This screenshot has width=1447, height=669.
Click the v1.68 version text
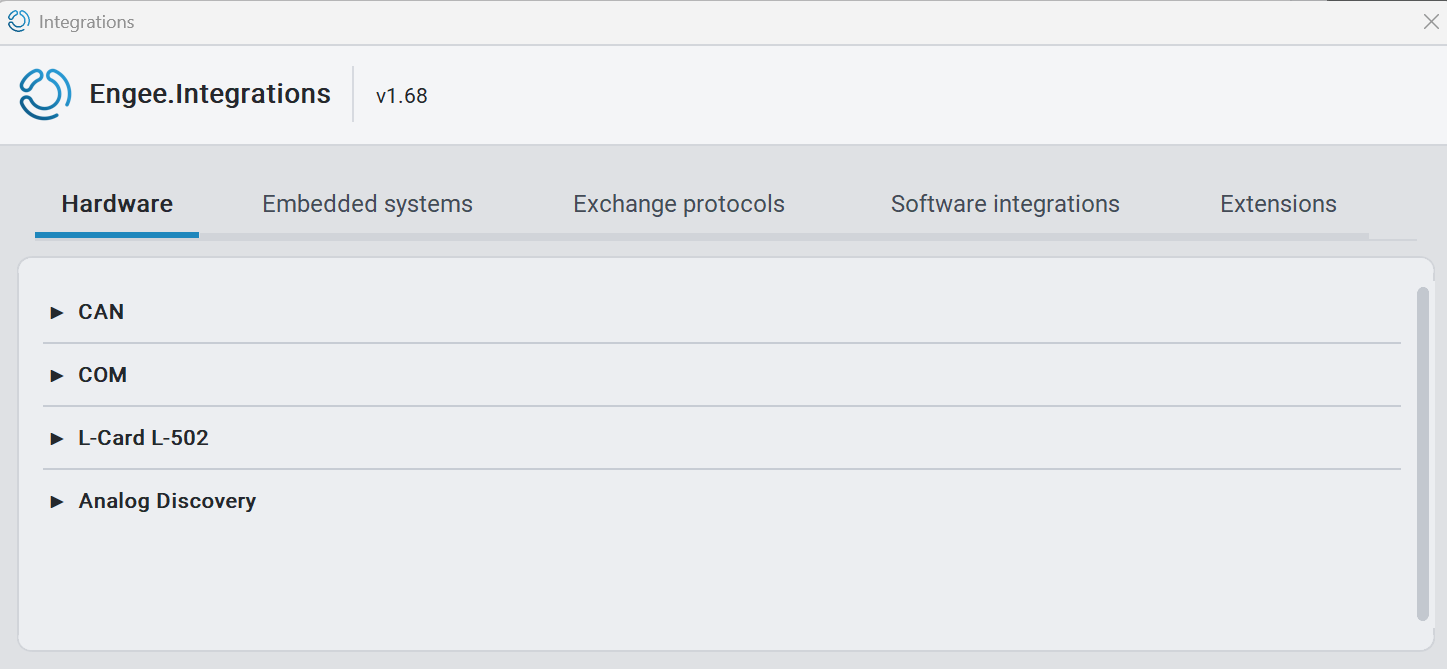click(x=402, y=96)
